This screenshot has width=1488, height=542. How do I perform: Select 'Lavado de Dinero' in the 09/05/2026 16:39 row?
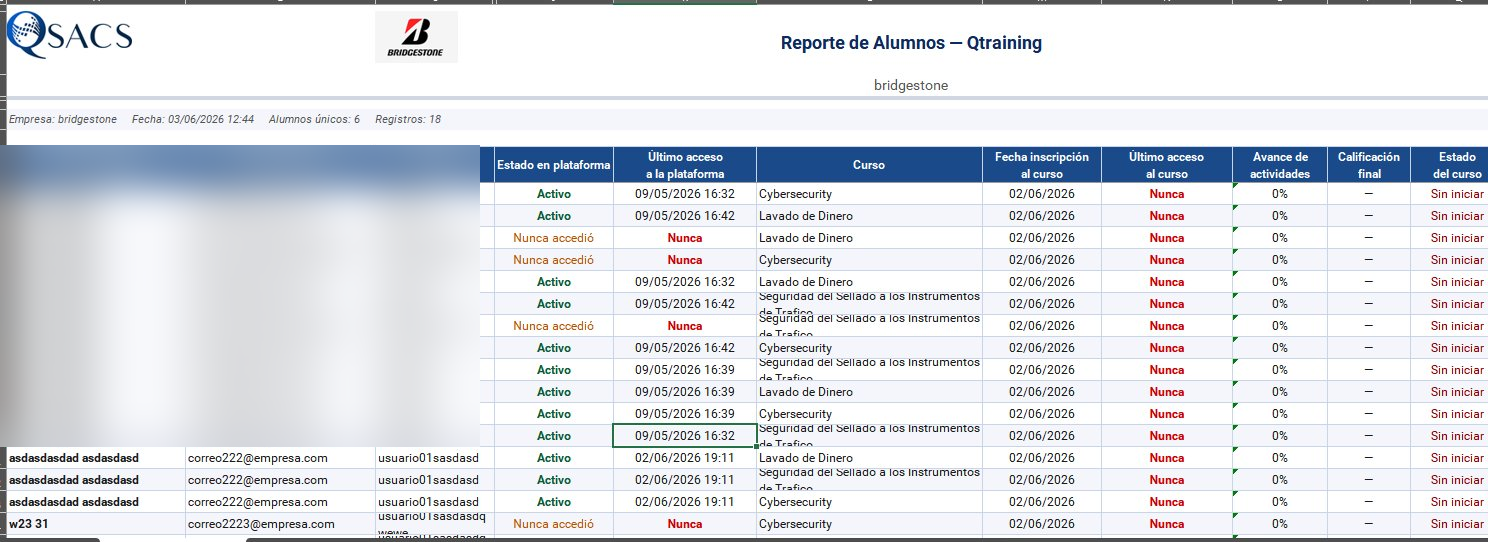click(x=806, y=392)
